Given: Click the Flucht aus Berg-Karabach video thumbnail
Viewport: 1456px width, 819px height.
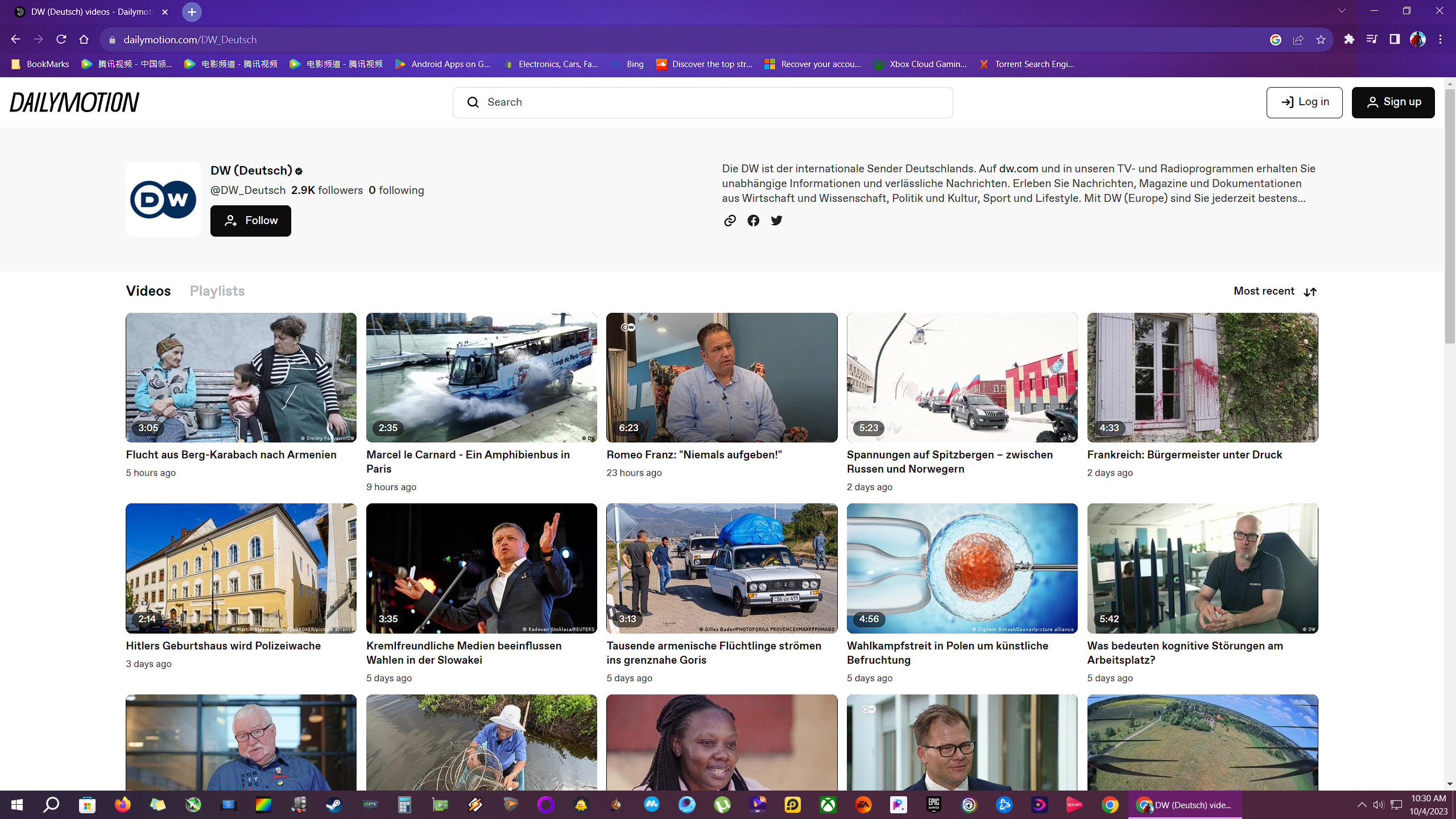Looking at the screenshot, I should point(241,378).
